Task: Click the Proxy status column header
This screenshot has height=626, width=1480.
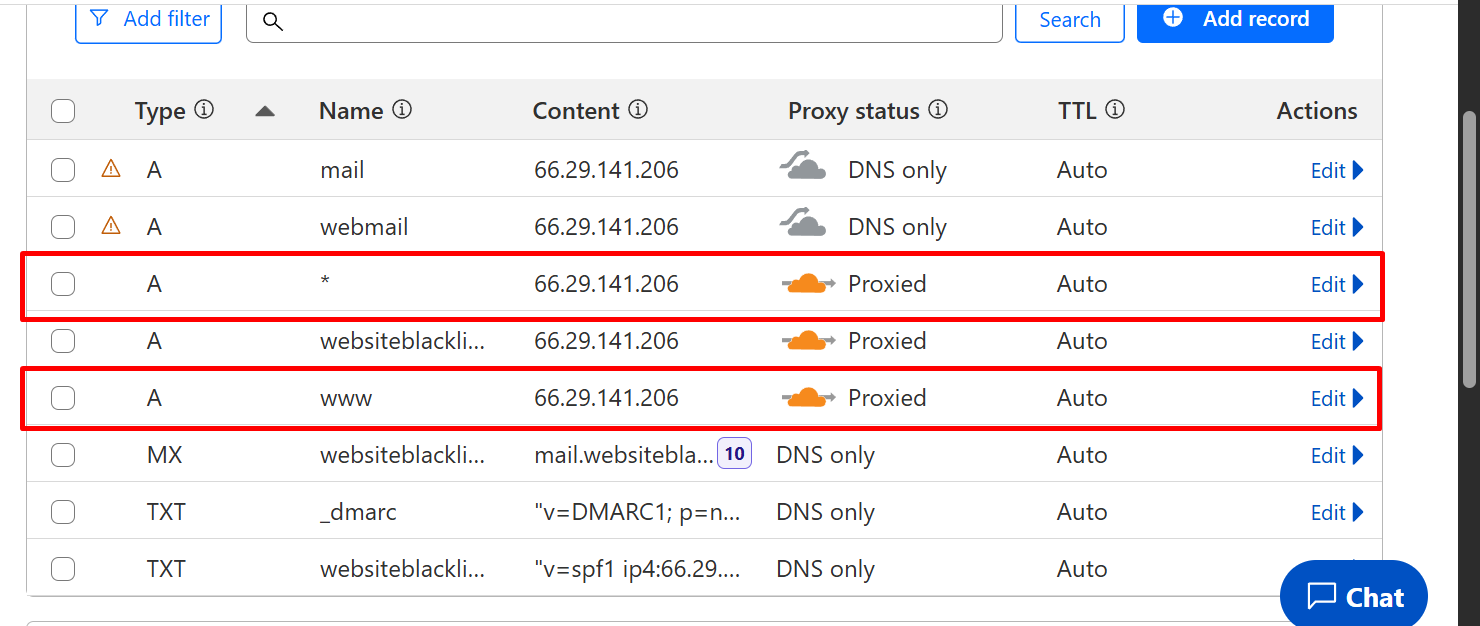Action: pos(854,111)
